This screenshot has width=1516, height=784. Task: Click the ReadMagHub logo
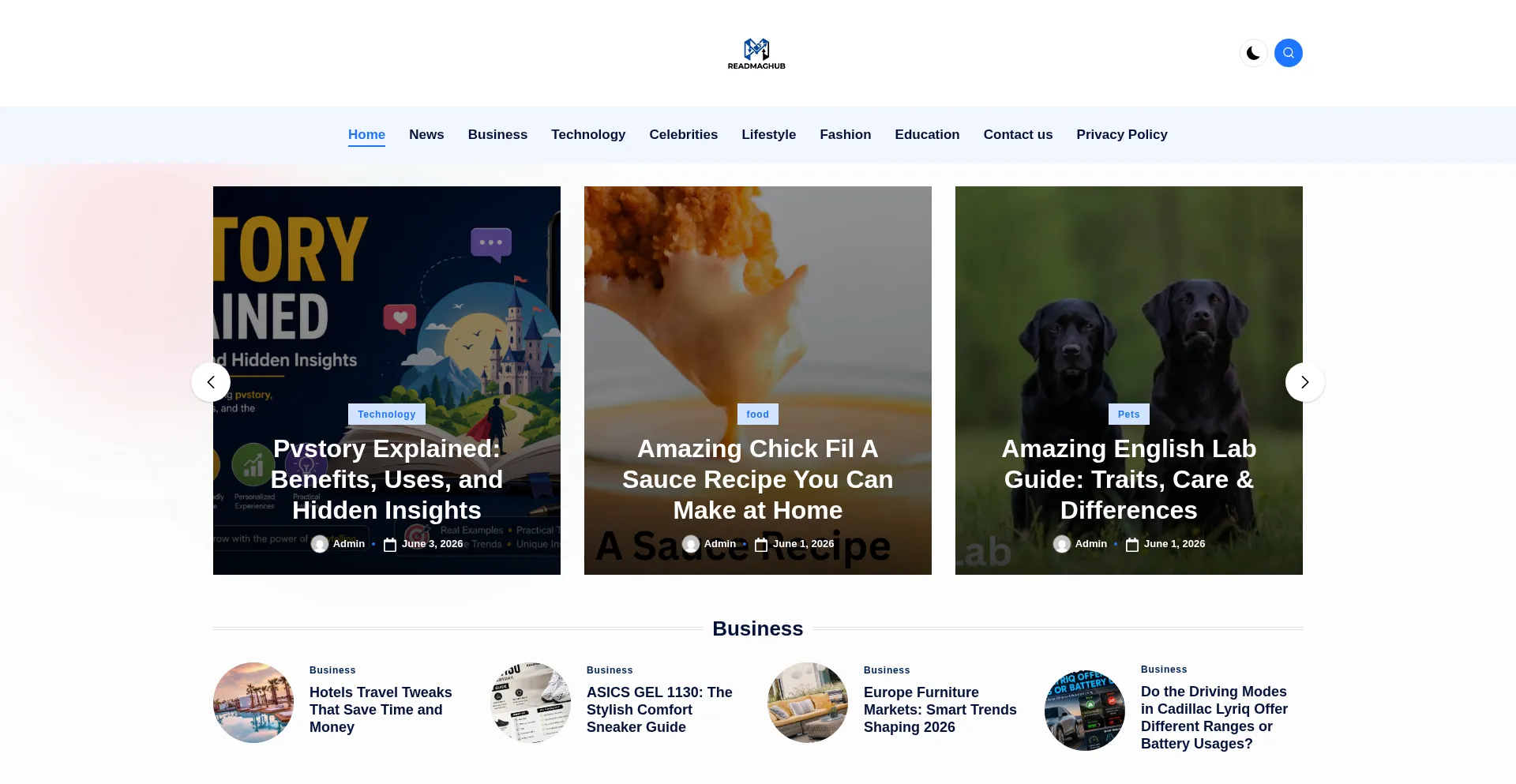click(756, 54)
